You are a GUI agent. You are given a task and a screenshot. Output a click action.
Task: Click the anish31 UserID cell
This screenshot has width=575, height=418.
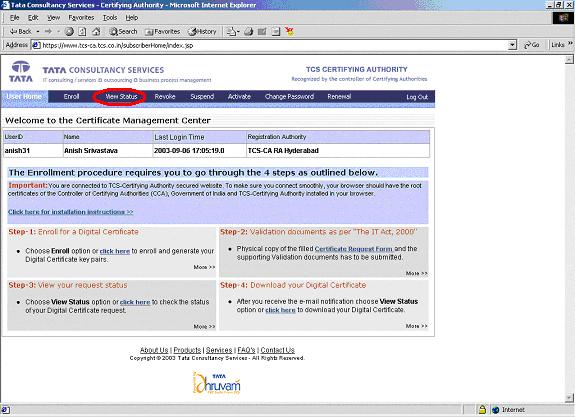33,151
